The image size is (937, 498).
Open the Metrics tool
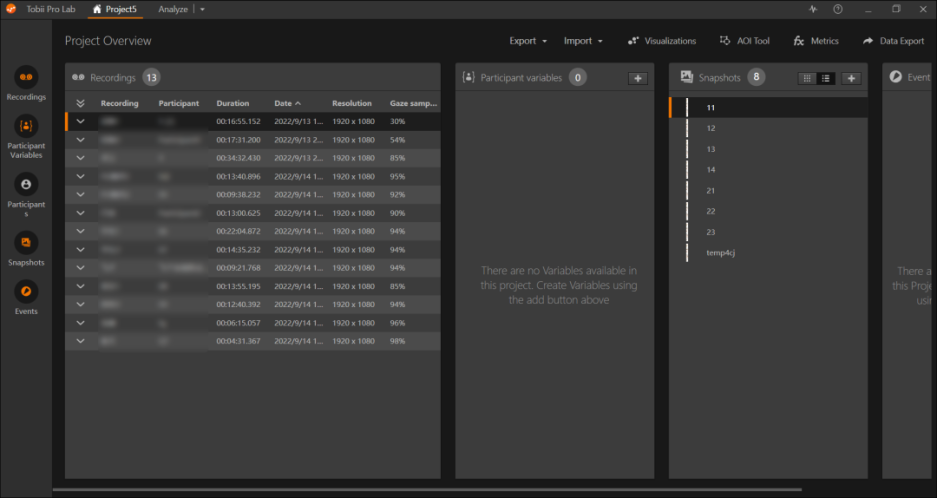816,41
